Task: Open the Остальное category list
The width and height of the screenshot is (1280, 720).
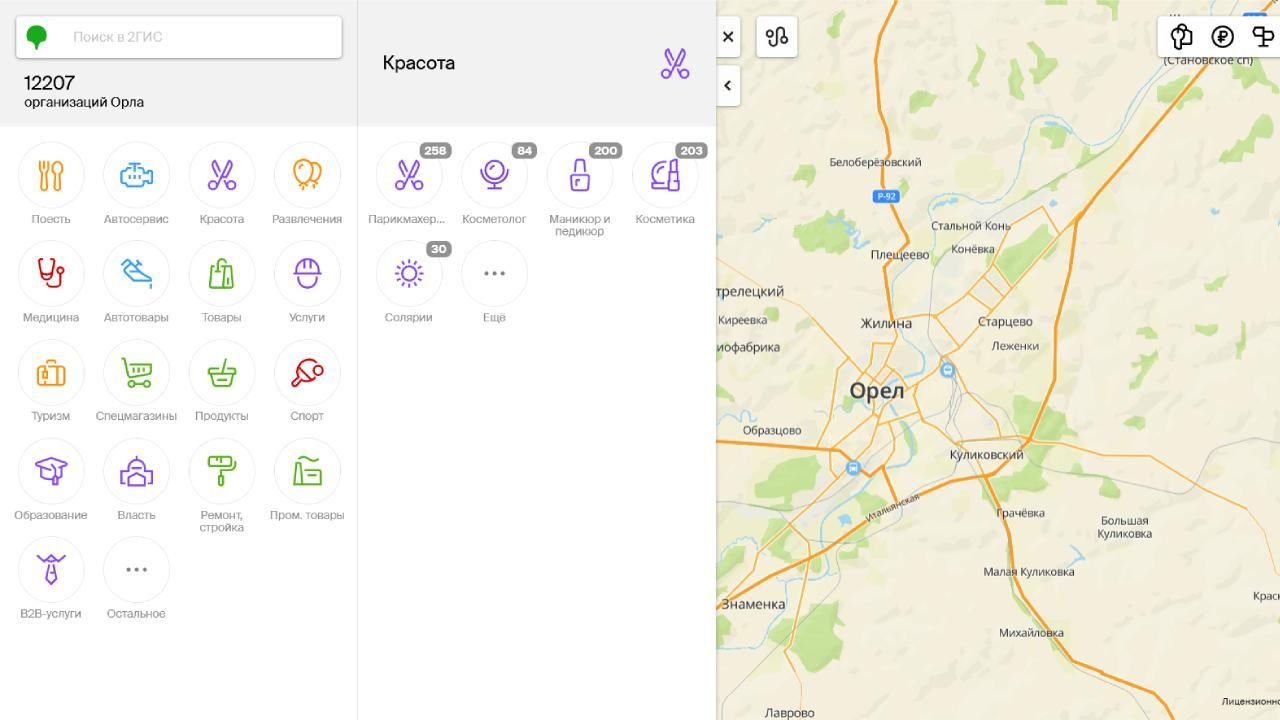Action: (136, 568)
